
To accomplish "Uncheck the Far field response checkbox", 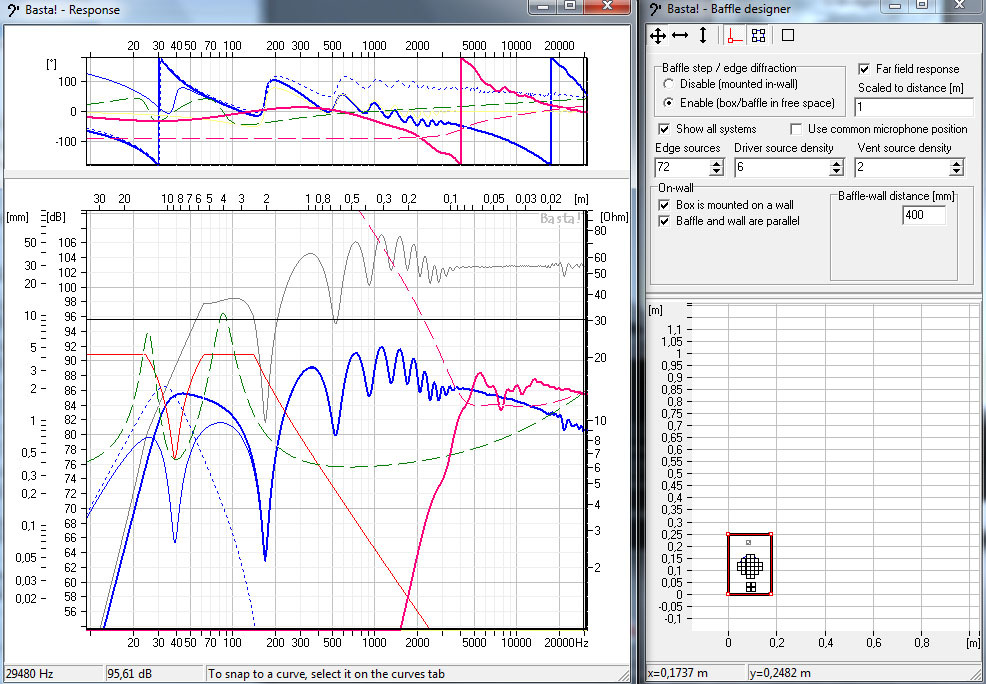I will pyautogui.click(x=865, y=69).
